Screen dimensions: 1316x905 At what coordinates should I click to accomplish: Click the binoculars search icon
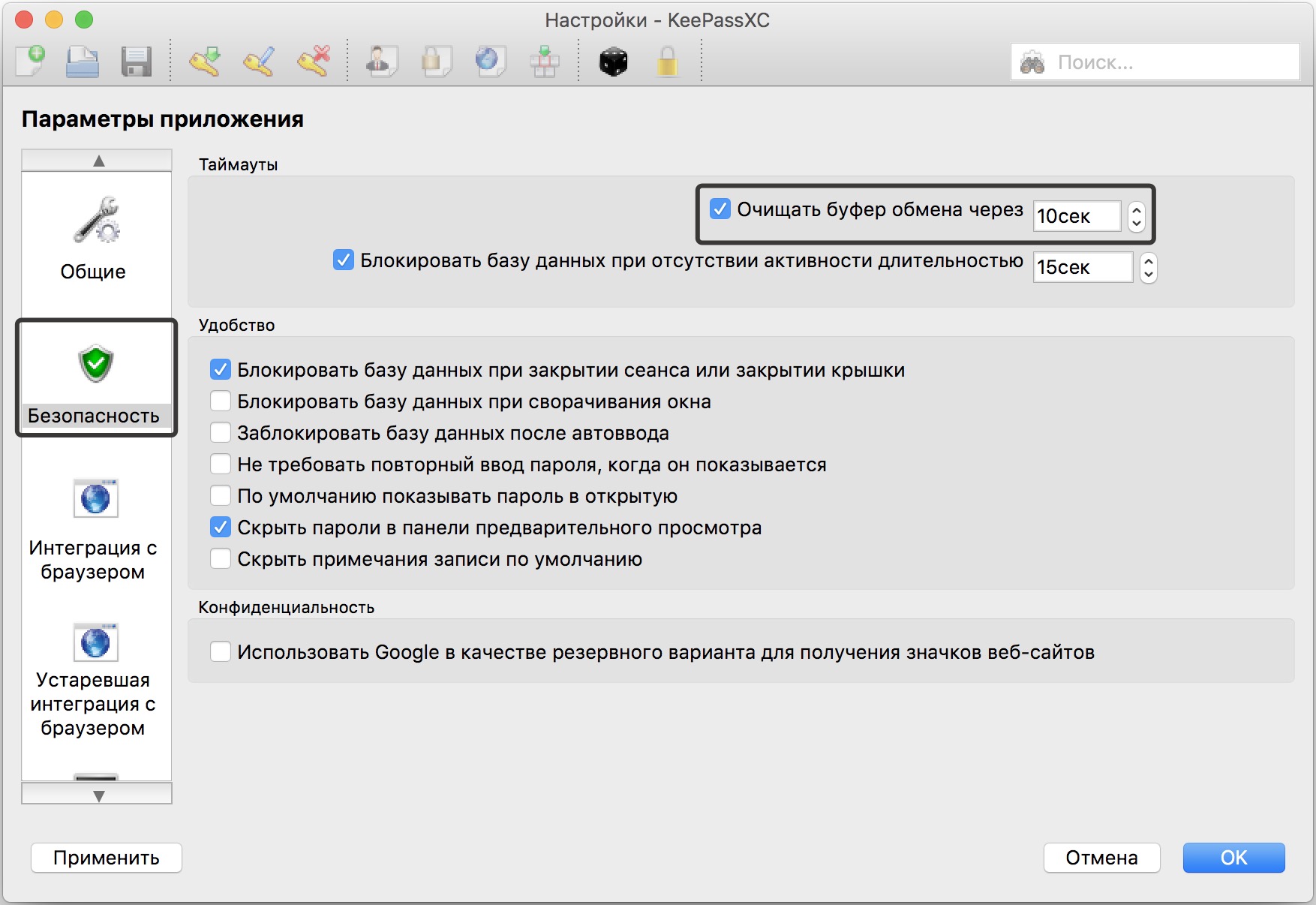(1032, 62)
